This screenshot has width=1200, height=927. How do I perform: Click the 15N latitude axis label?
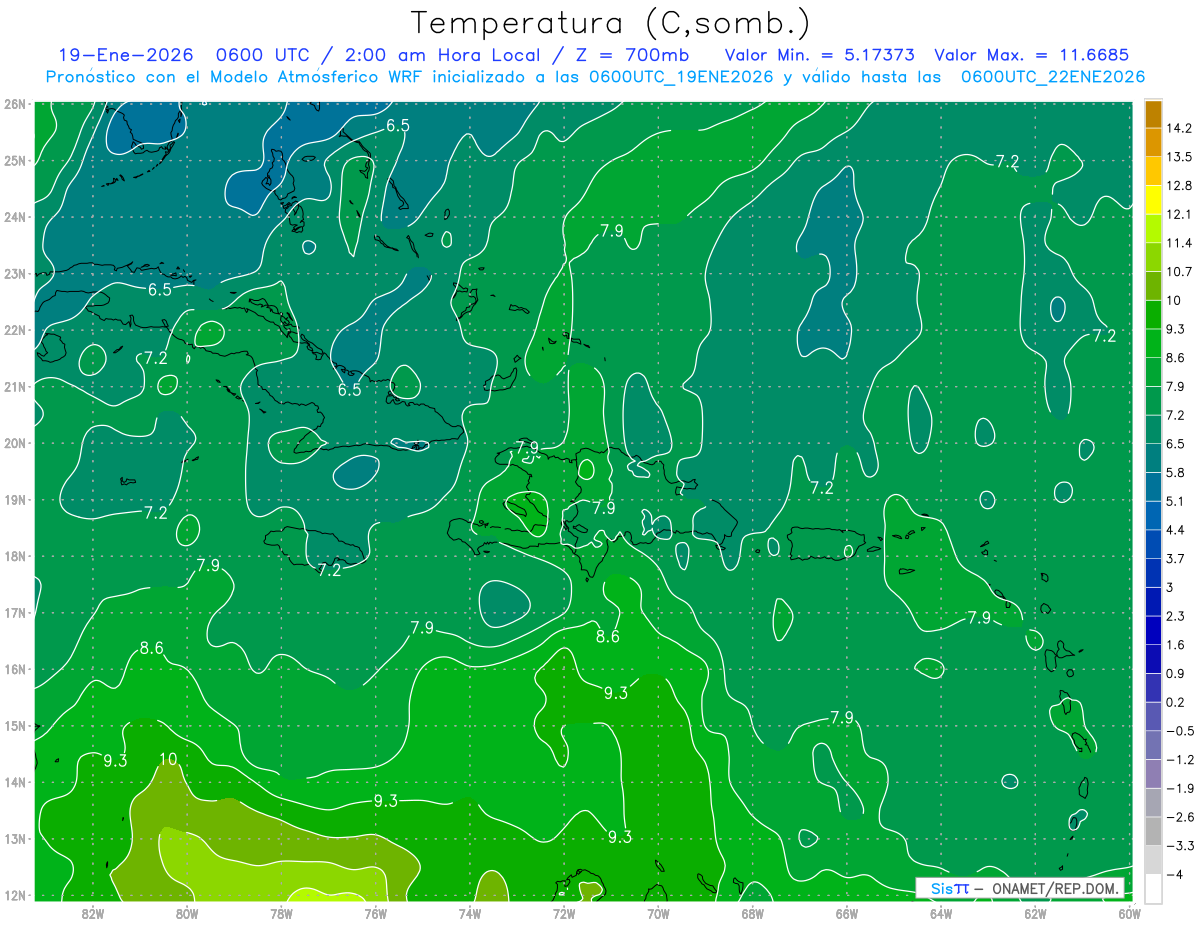[14, 725]
